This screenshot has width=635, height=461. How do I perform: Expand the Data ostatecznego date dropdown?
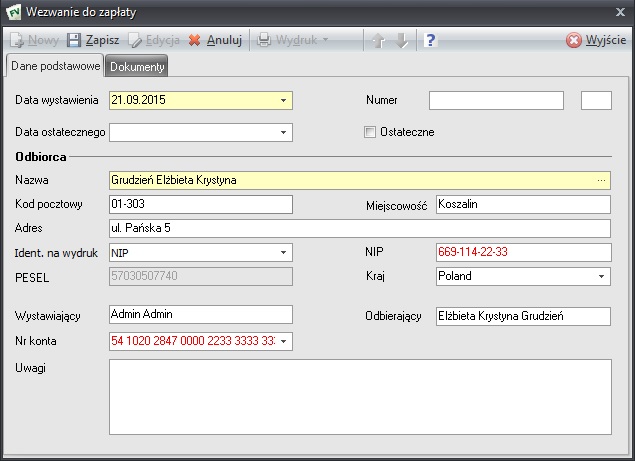coord(284,132)
